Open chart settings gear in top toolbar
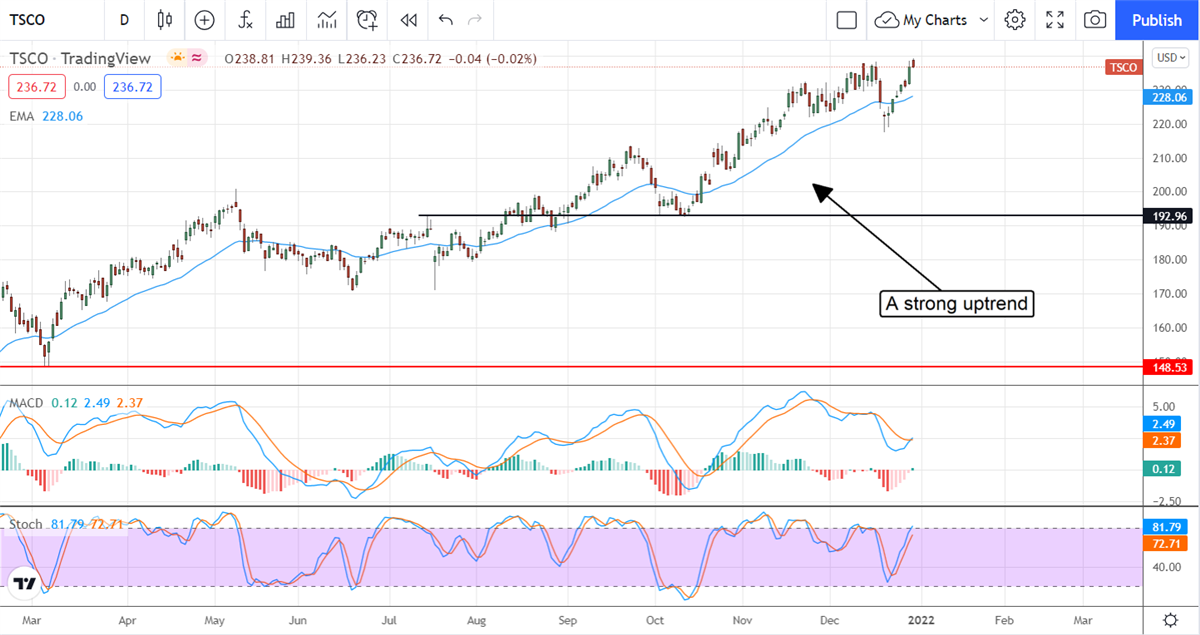The width and height of the screenshot is (1200, 635). pos(1015,20)
